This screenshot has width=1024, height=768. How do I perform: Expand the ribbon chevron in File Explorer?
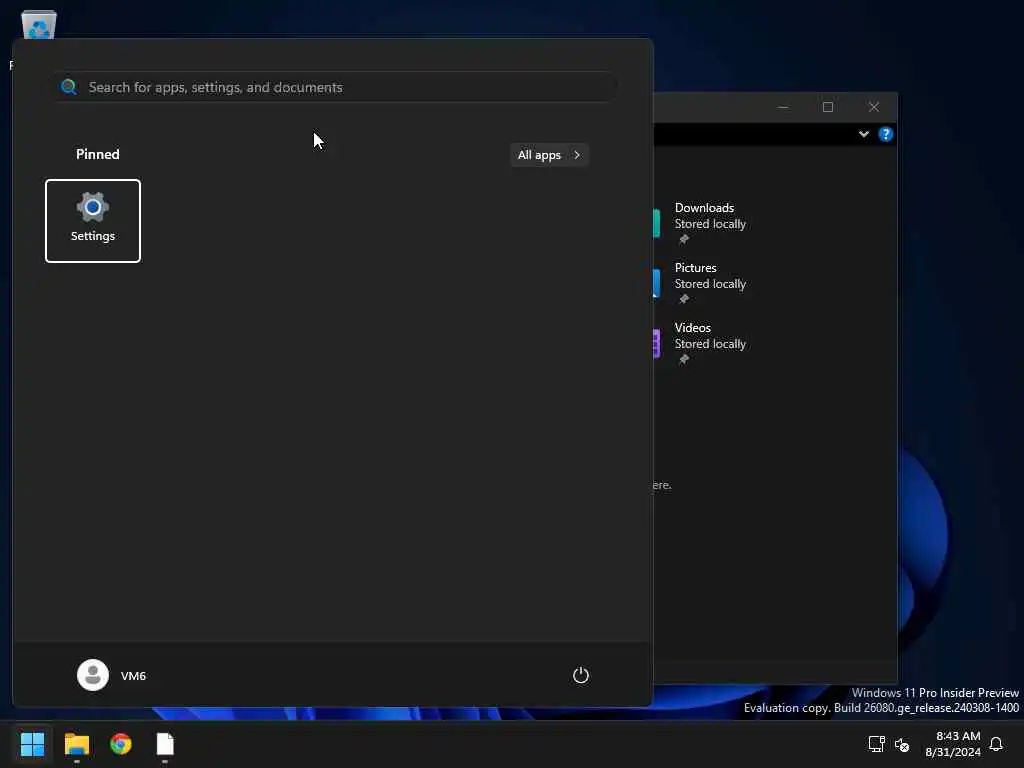pyautogui.click(x=863, y=134)
